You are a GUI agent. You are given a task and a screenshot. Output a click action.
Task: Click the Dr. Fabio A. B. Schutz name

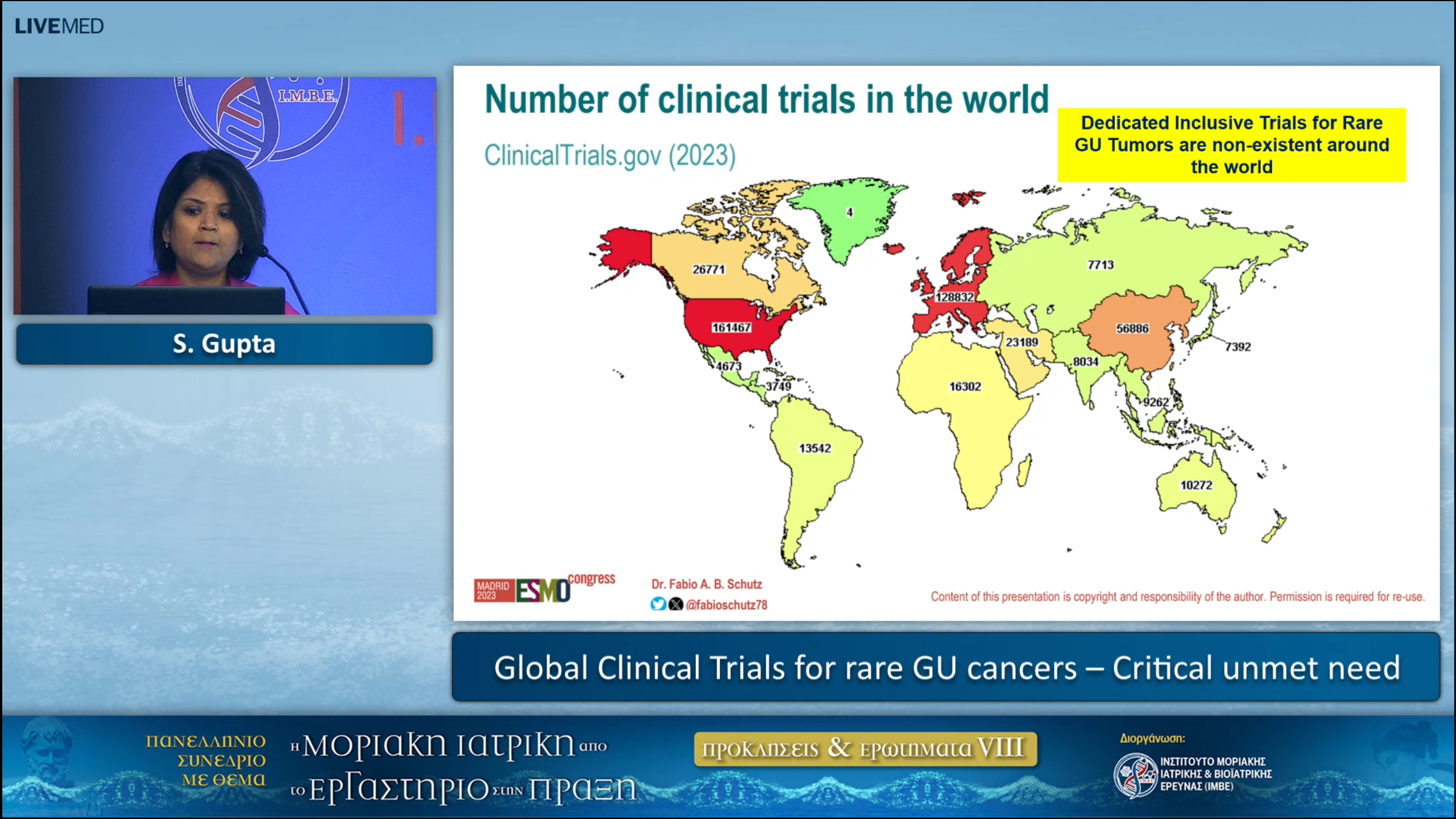pyautogui.click(x=706, y=584)
